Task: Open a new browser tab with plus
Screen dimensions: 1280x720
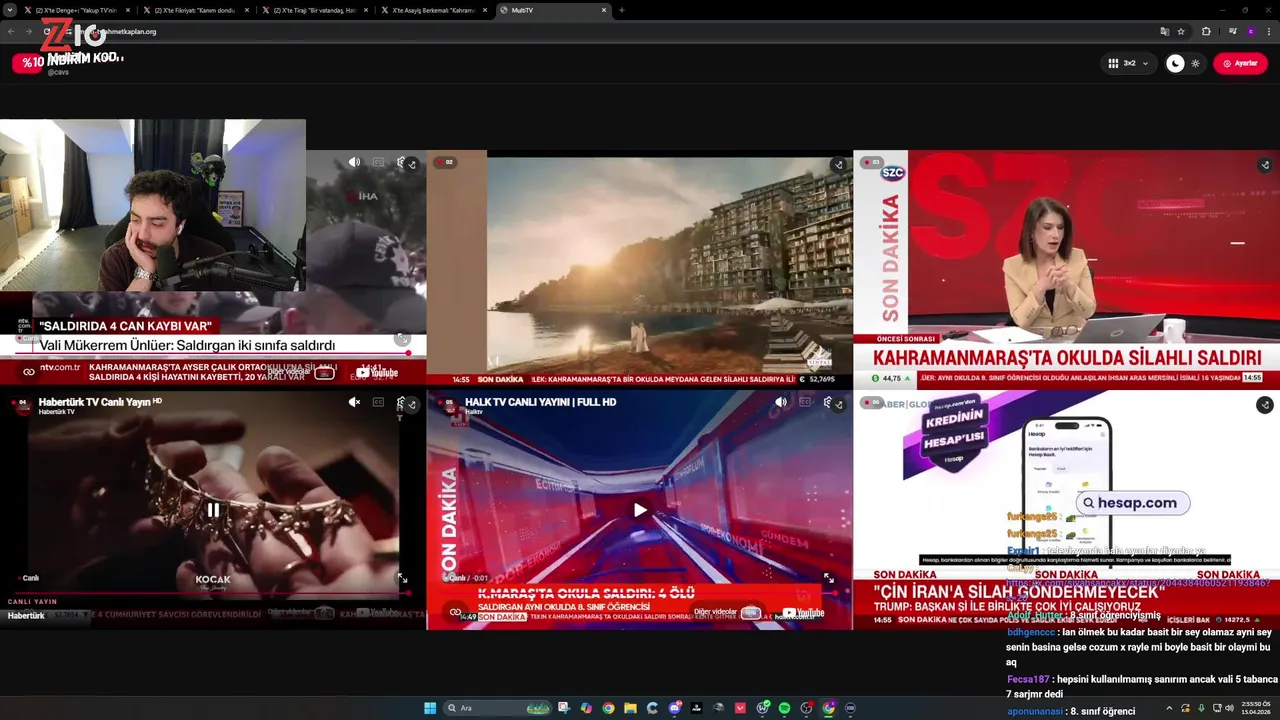Action: click(x=622, y=10)
